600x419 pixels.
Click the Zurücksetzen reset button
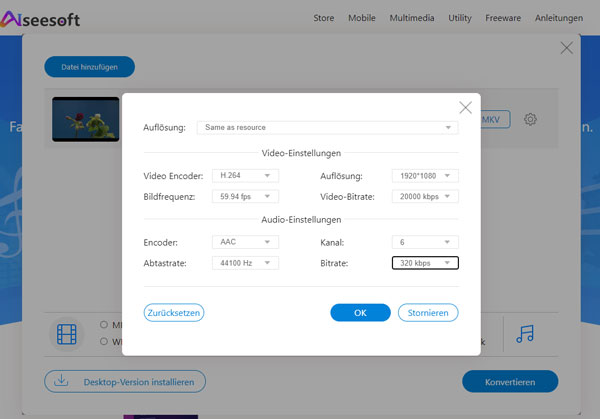tap(174, 313)
